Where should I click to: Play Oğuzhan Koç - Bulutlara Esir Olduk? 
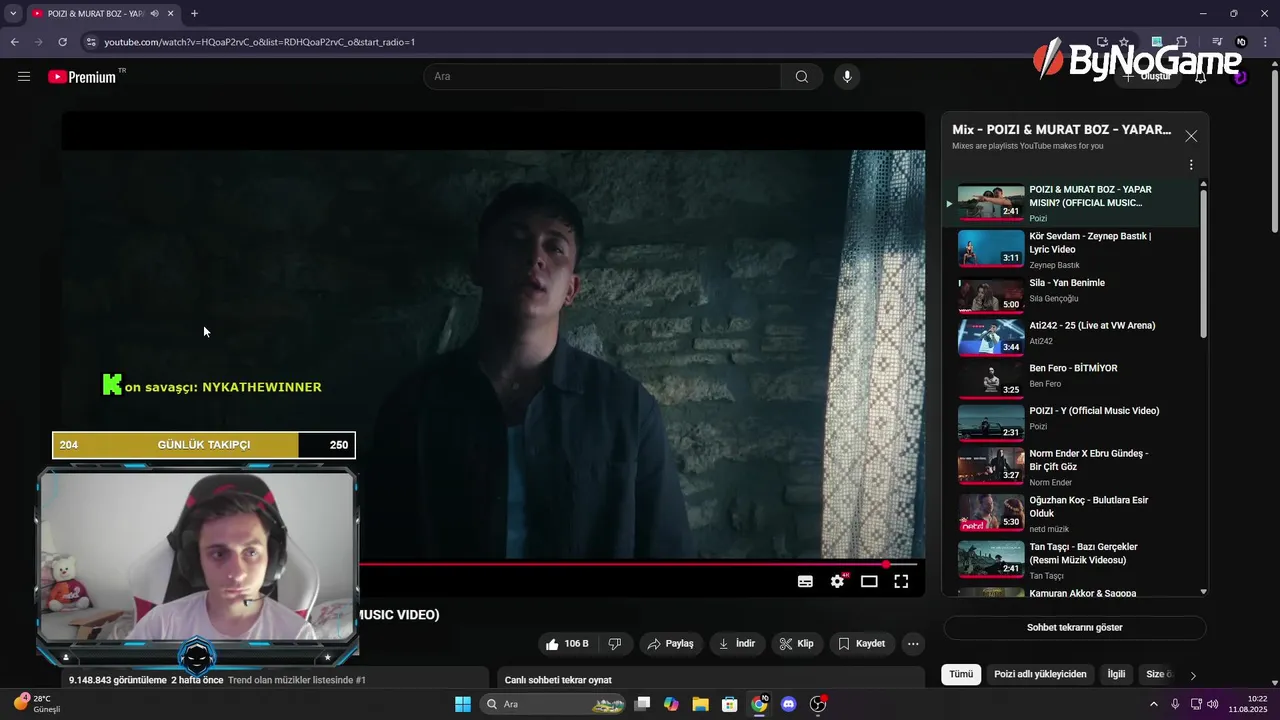(x=1070, y=512)
